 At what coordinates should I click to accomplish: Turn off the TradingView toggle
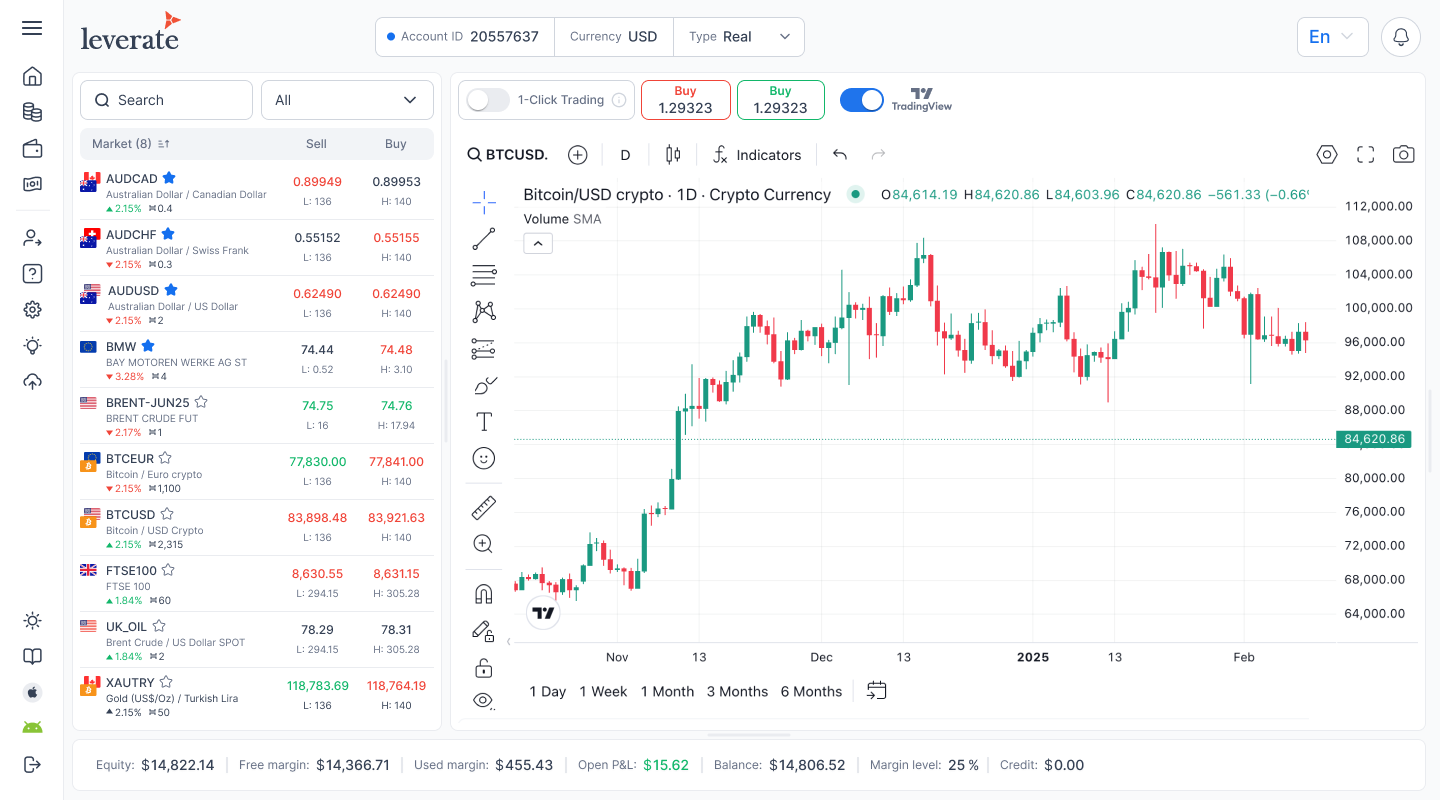coord(861,100)
